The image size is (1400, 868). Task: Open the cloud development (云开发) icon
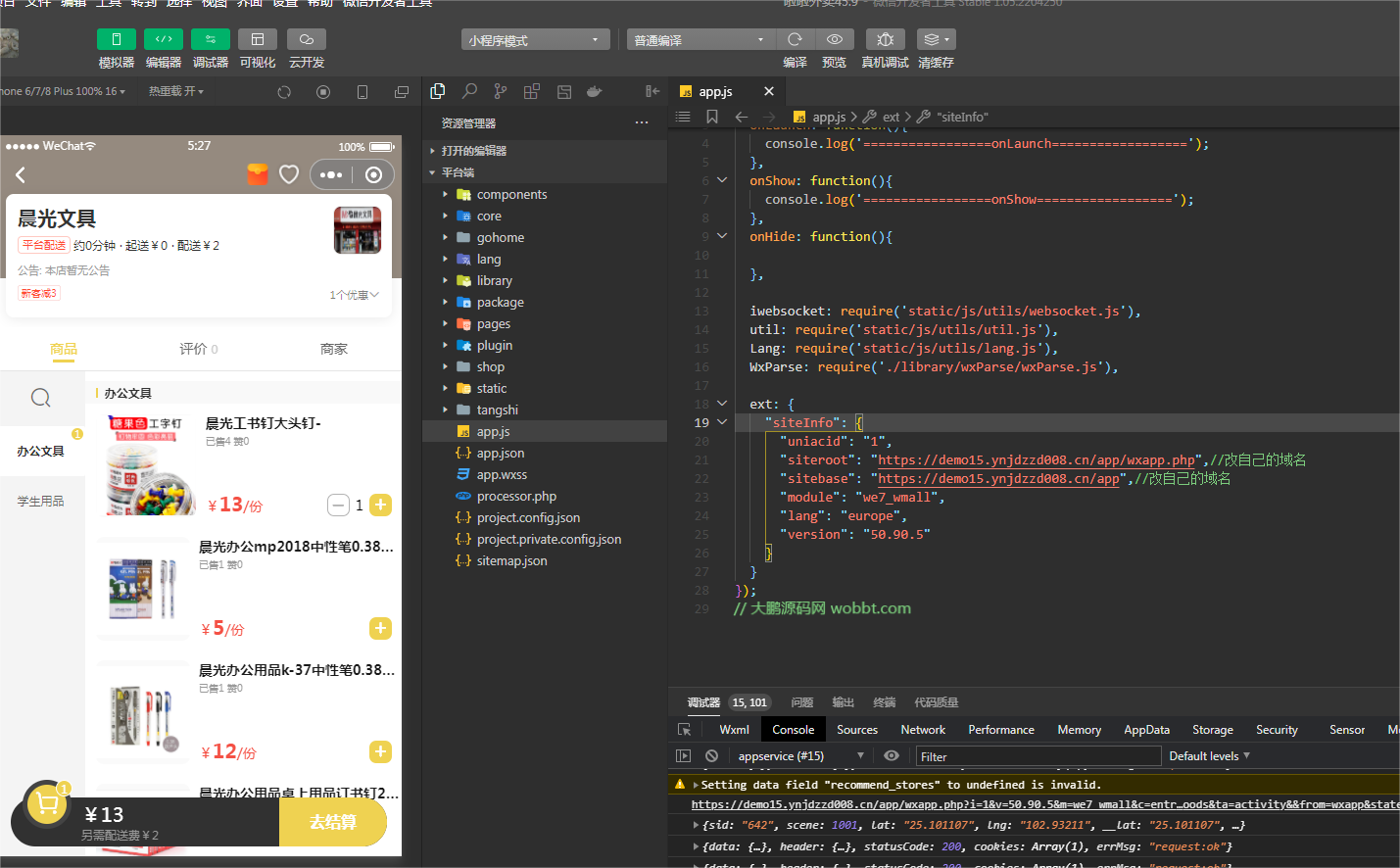306,39
